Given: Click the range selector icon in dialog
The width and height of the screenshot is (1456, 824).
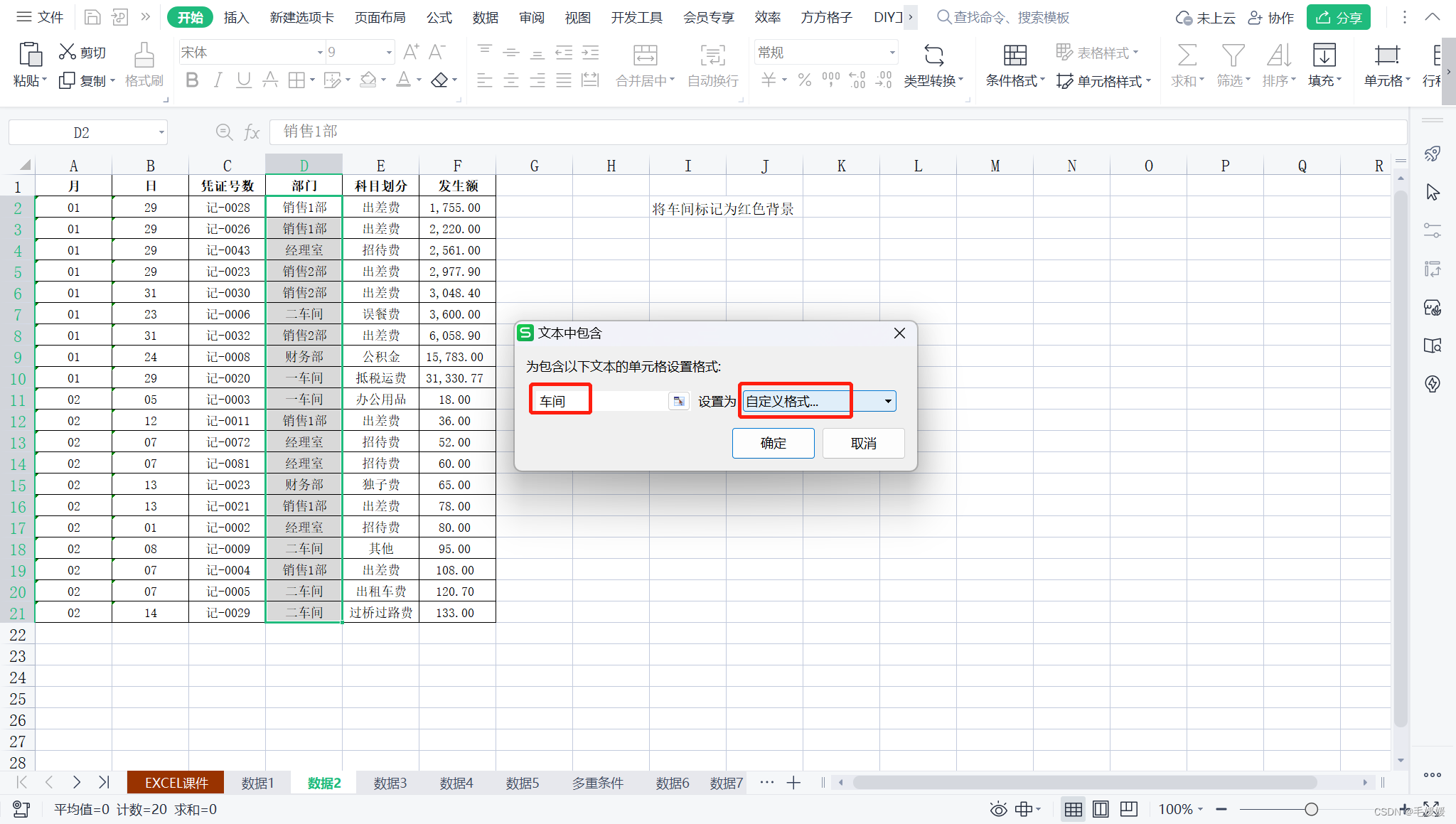Looking at the screenshot, I should [x=679, y=402].
